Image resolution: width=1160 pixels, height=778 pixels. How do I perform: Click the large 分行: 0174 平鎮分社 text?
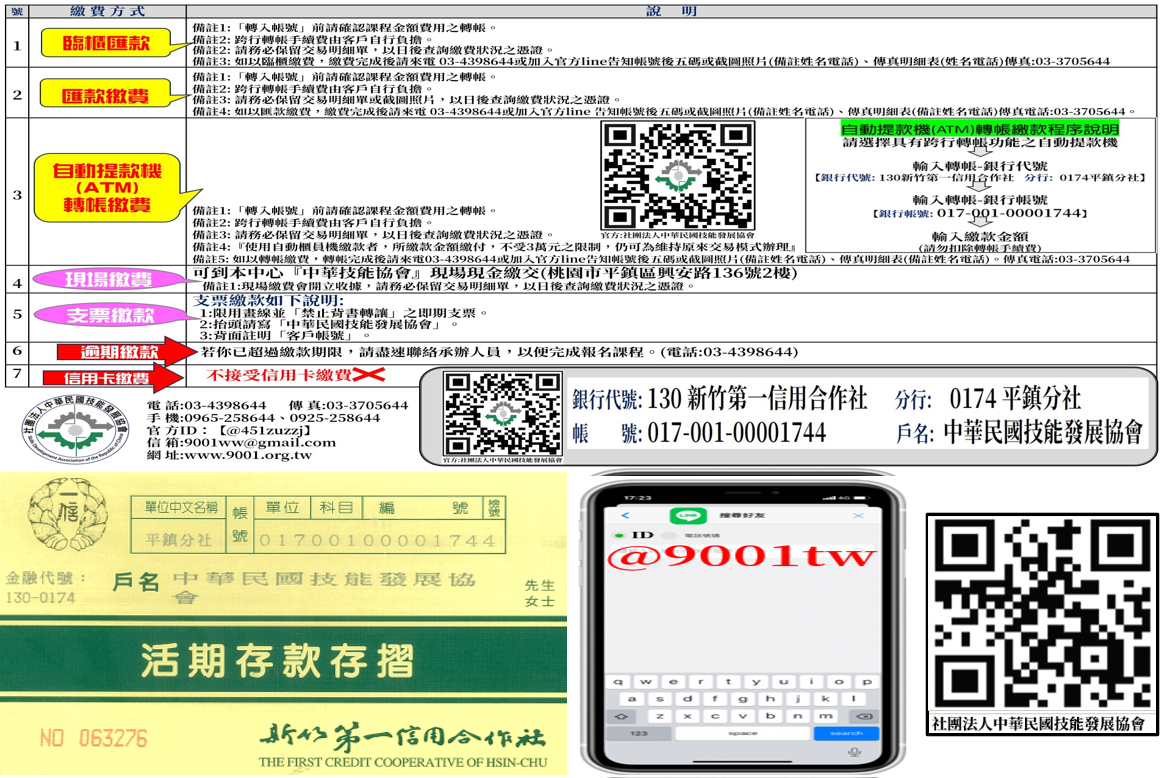coord(988,399)
